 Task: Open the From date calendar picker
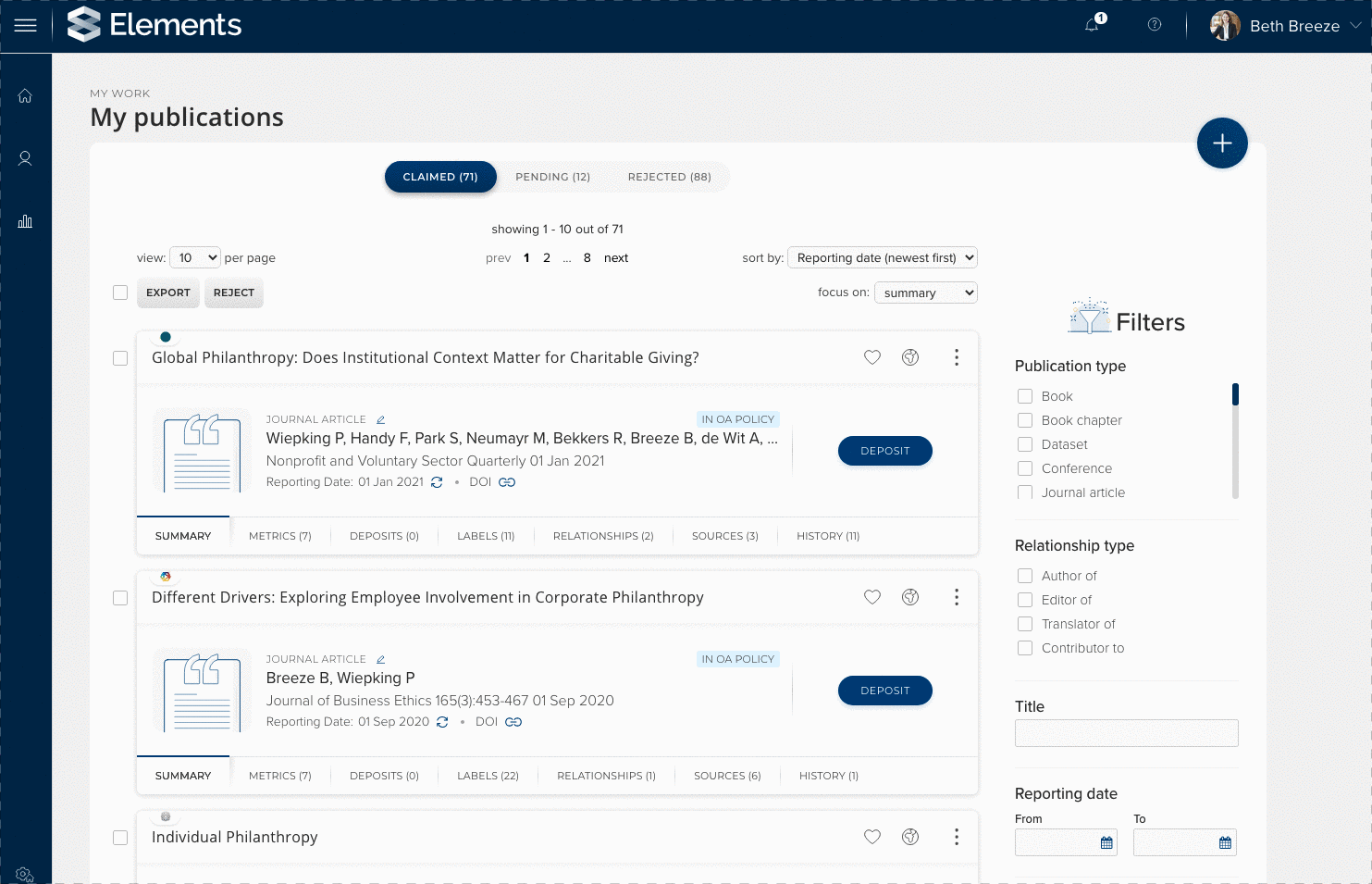pyautogui.click(x=1106, y=842)
